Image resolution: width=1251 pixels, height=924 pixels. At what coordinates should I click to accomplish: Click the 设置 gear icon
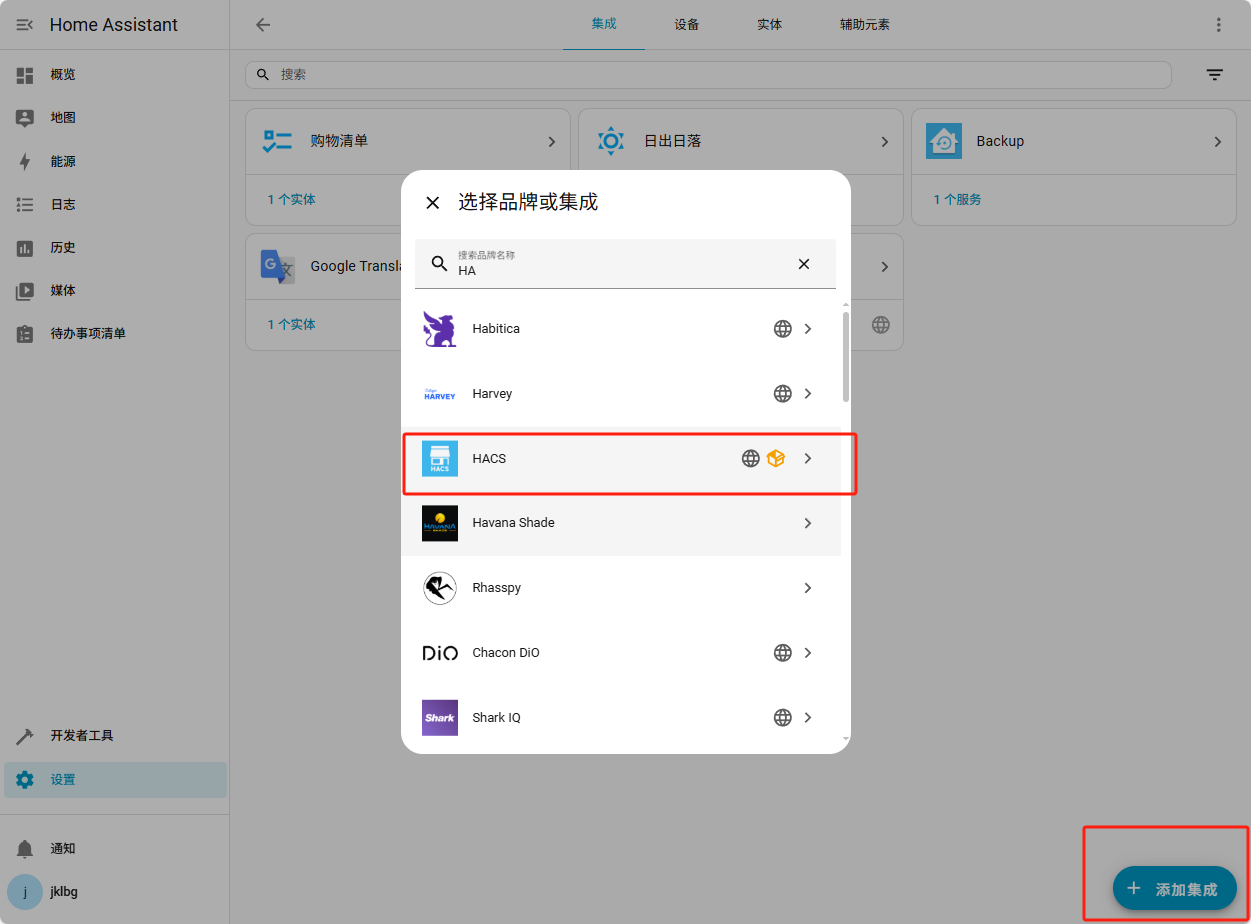click(x=25, y=780)
